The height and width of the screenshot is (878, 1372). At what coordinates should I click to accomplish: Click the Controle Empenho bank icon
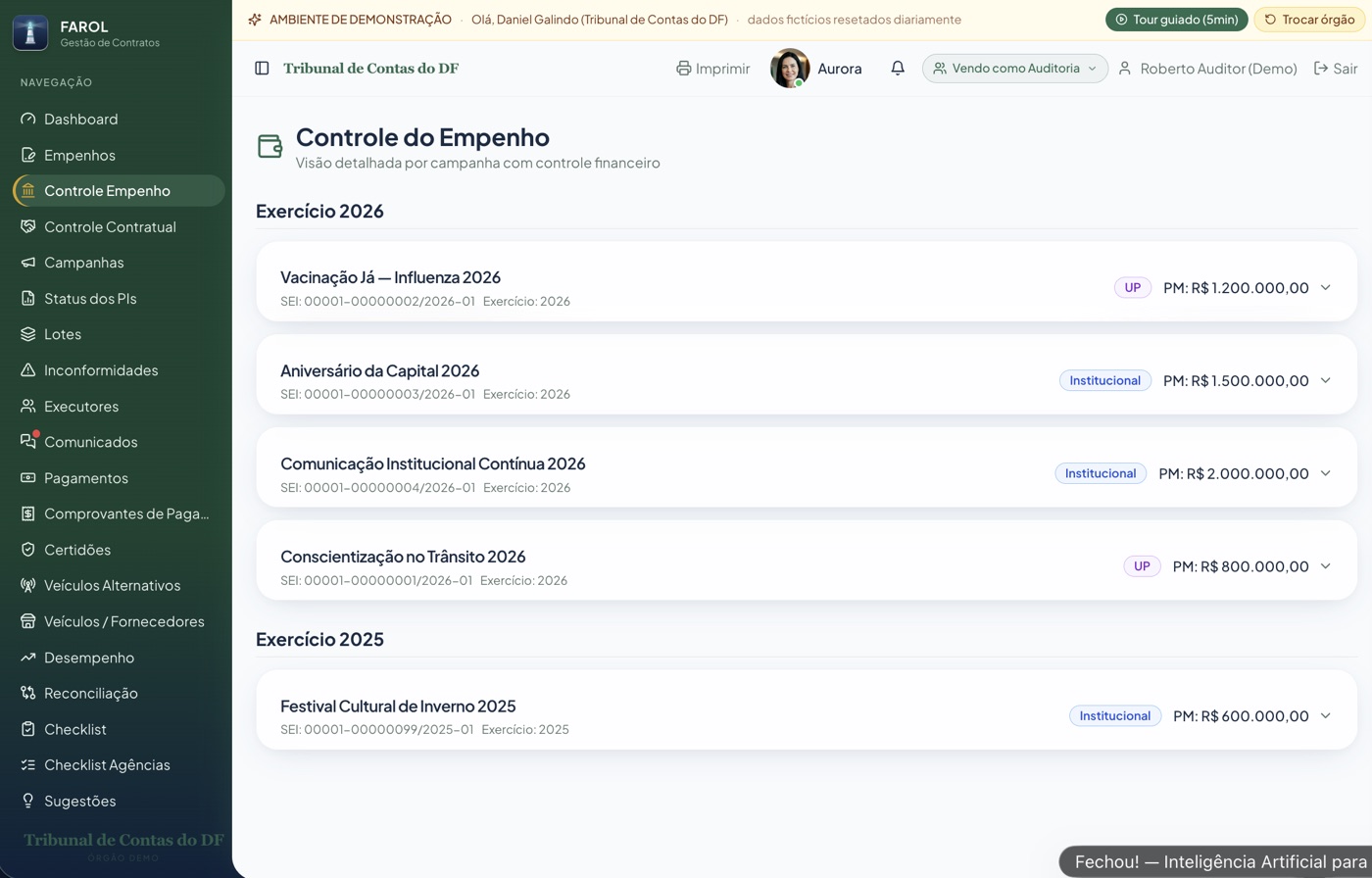(x=28, y=191)
